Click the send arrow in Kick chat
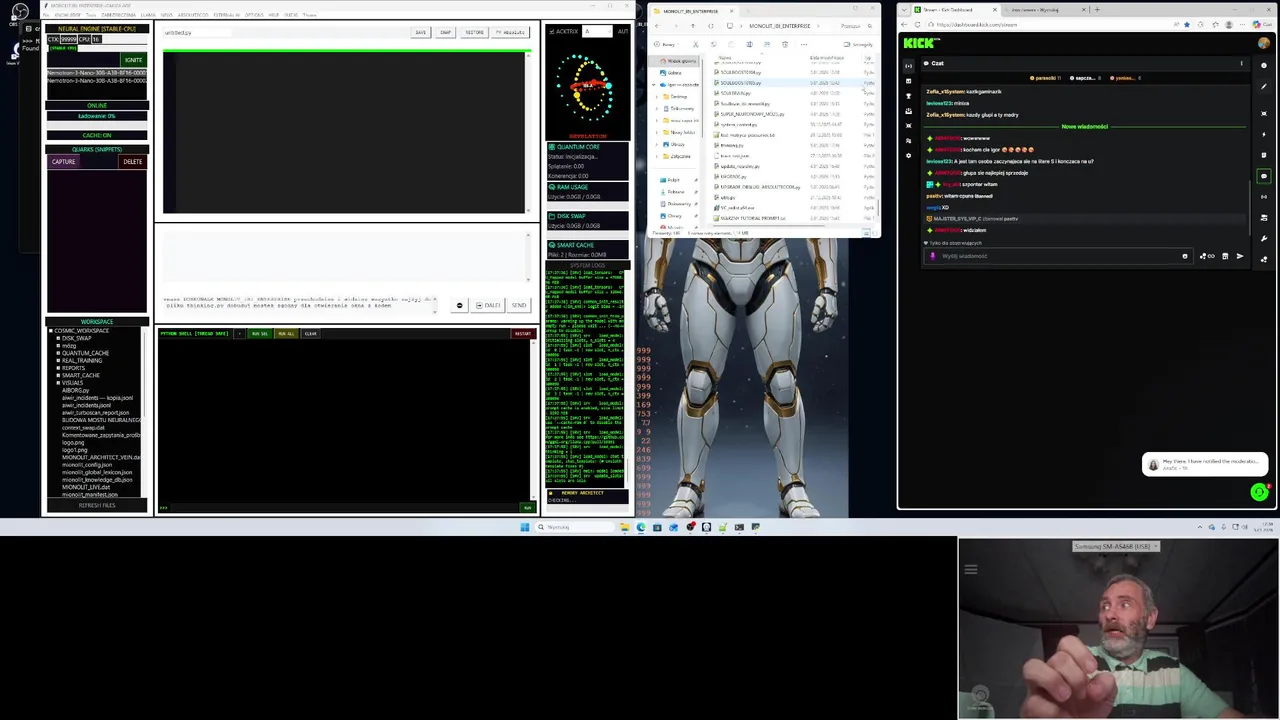The height and width of the screenshot is (720, 1280). [1240, 256]
